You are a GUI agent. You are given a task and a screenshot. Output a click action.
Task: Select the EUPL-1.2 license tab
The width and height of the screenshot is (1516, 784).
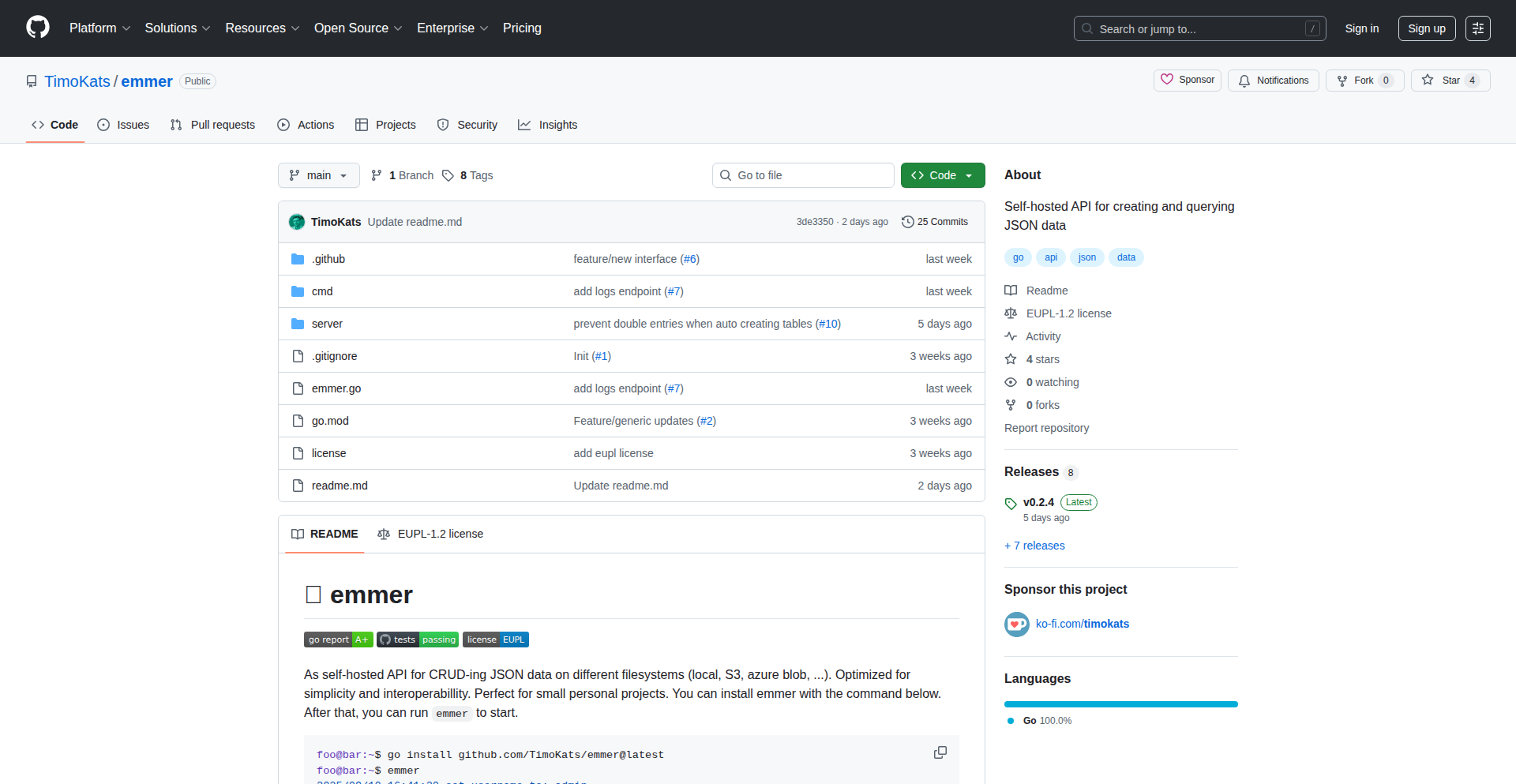pyautogui.click(x=430, y=534)
